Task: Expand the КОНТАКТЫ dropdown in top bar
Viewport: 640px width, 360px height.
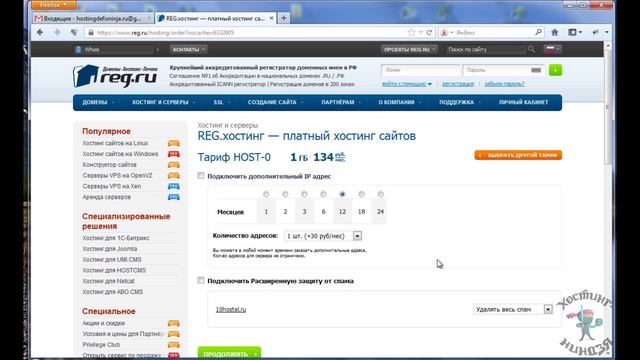Action: 188,49
